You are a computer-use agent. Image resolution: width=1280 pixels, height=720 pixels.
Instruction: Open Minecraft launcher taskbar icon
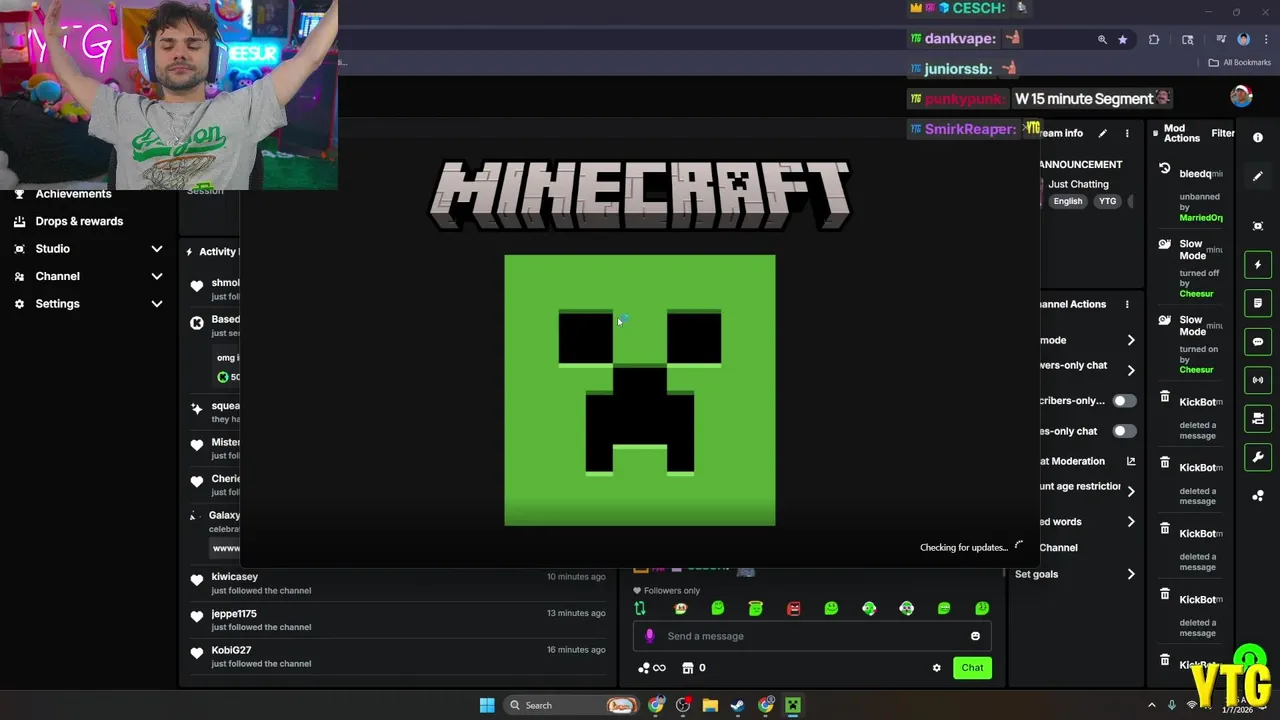(793, 705)
